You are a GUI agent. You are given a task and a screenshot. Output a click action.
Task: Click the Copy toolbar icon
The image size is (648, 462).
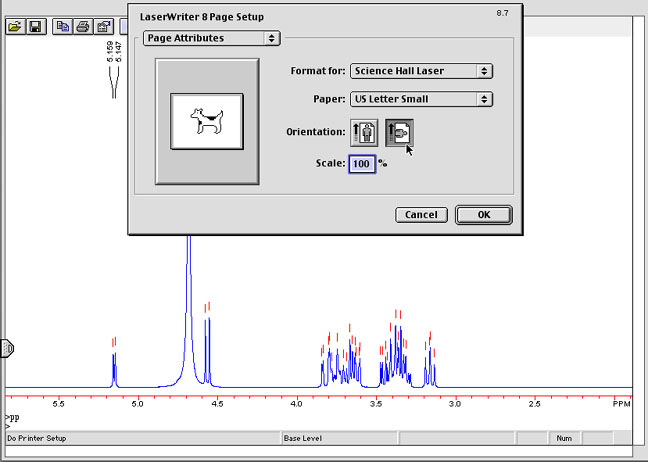click(62, 26)
